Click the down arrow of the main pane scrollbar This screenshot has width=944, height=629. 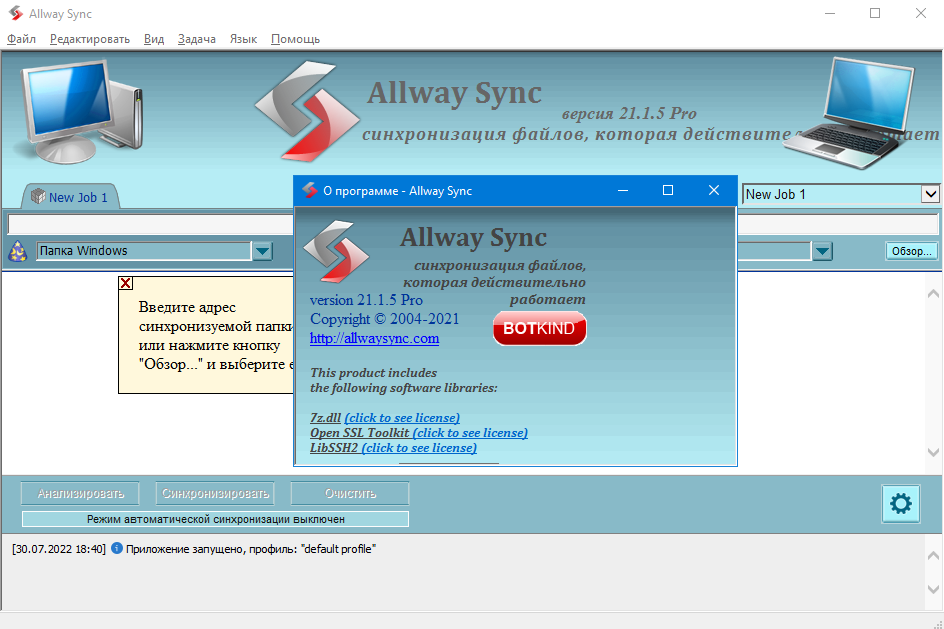(933, 453)
